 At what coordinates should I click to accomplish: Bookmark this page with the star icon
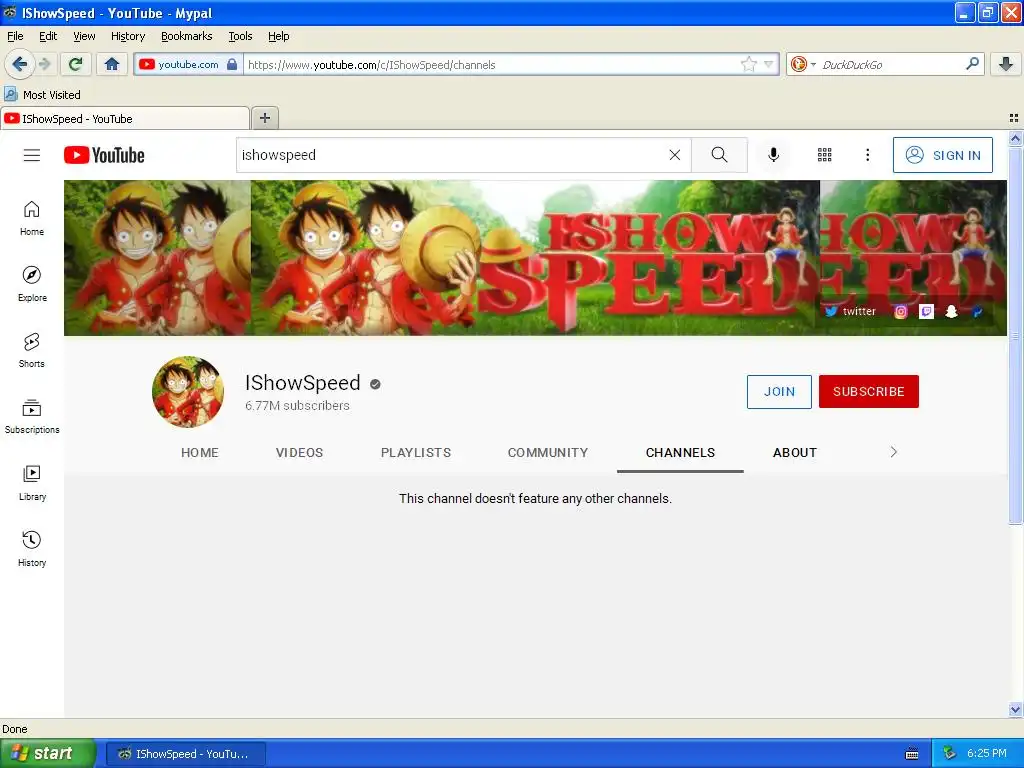coord(748,64)
